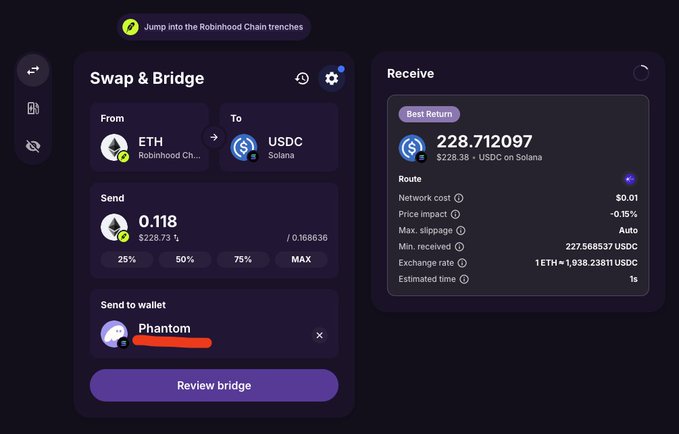The image size is (679, 434).
Task: Click the $0.01 network cost value
Action: (x=627, y=198)
